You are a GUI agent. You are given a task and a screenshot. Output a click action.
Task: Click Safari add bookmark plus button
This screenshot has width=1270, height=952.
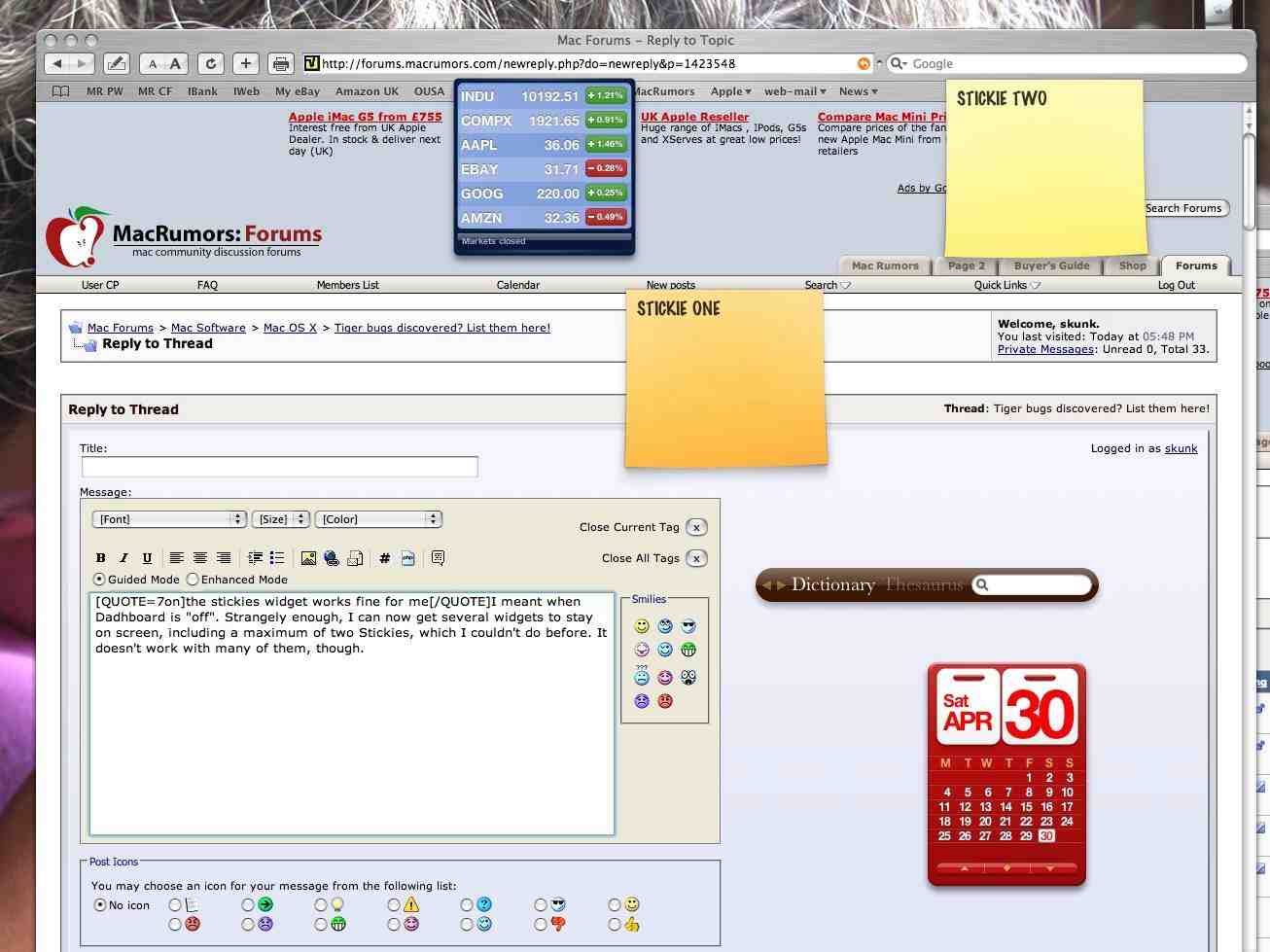point(245,64)
